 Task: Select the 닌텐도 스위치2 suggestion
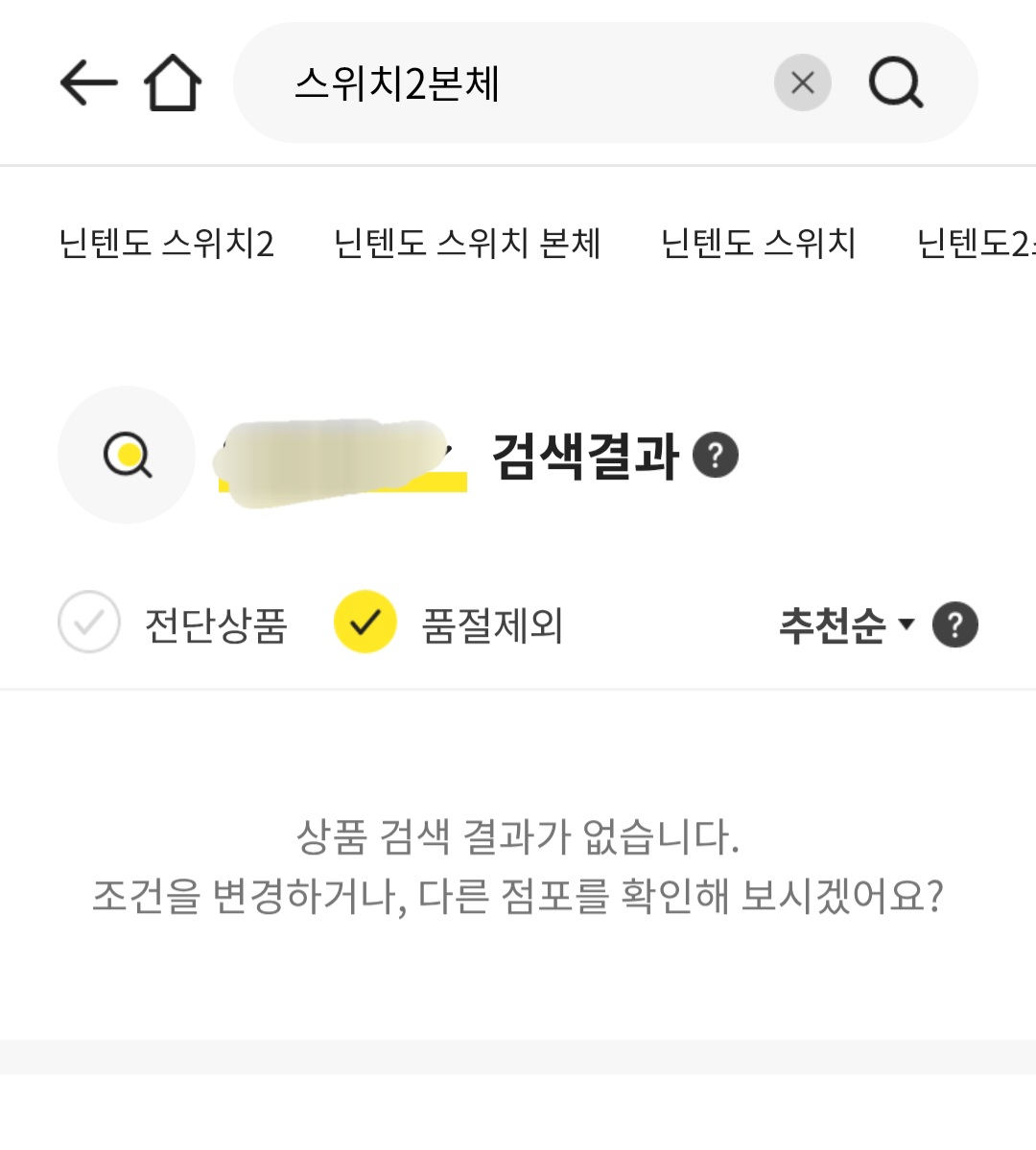click(166, 244)
